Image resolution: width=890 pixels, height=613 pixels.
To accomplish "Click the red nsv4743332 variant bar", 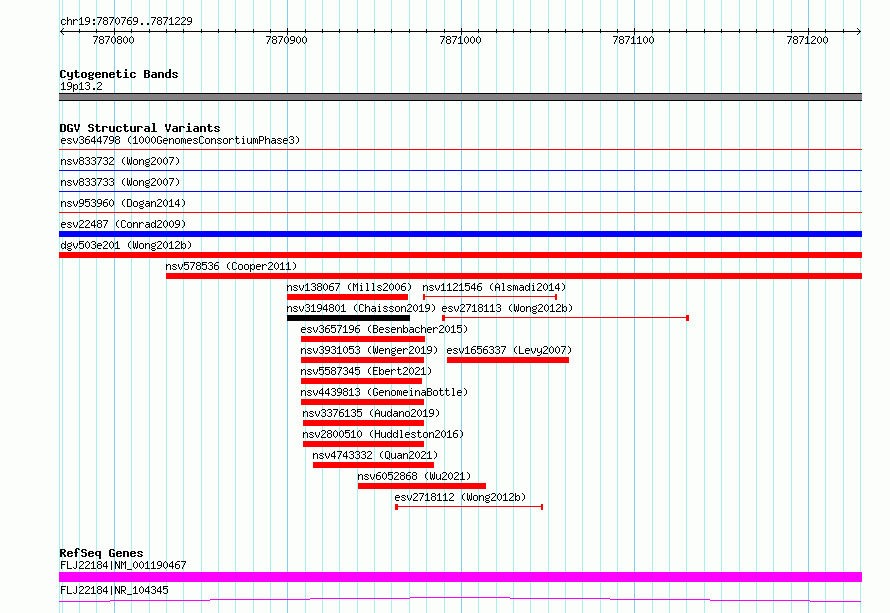I will (x=373, y=465).
